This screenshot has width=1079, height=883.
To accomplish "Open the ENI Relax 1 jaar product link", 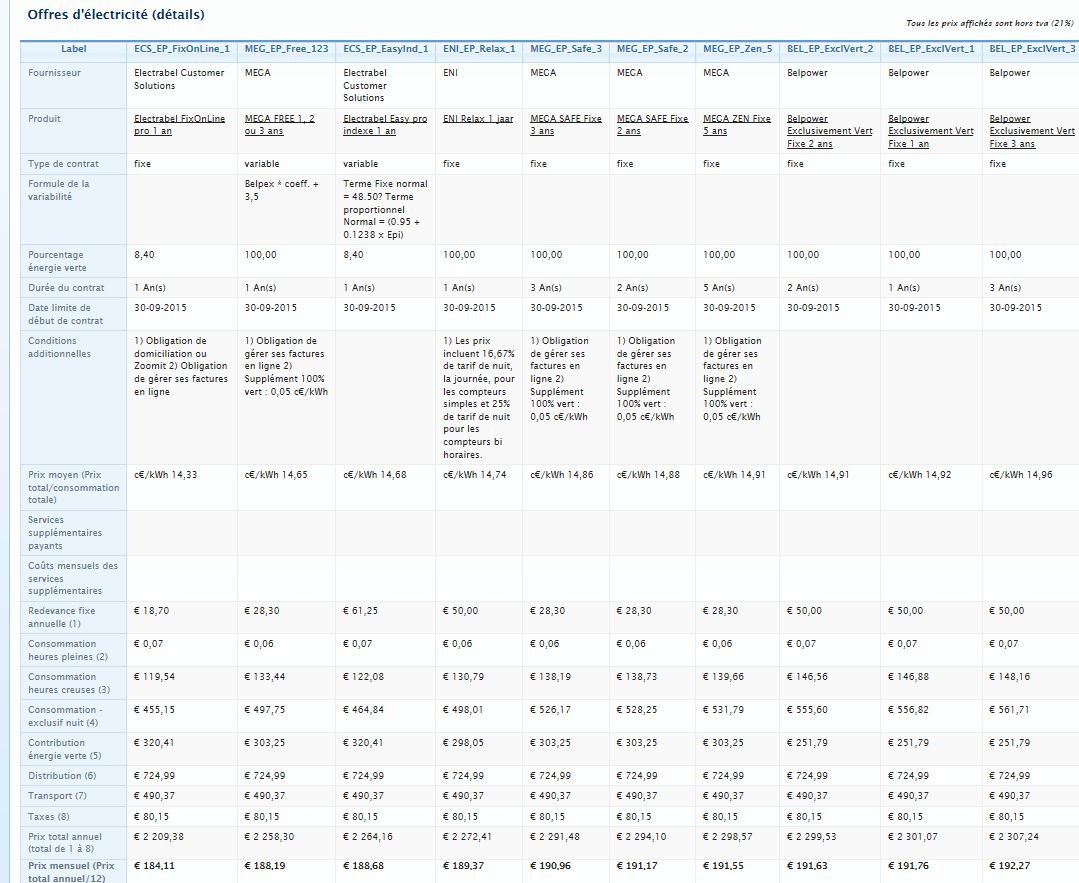I will coord(478,118).
